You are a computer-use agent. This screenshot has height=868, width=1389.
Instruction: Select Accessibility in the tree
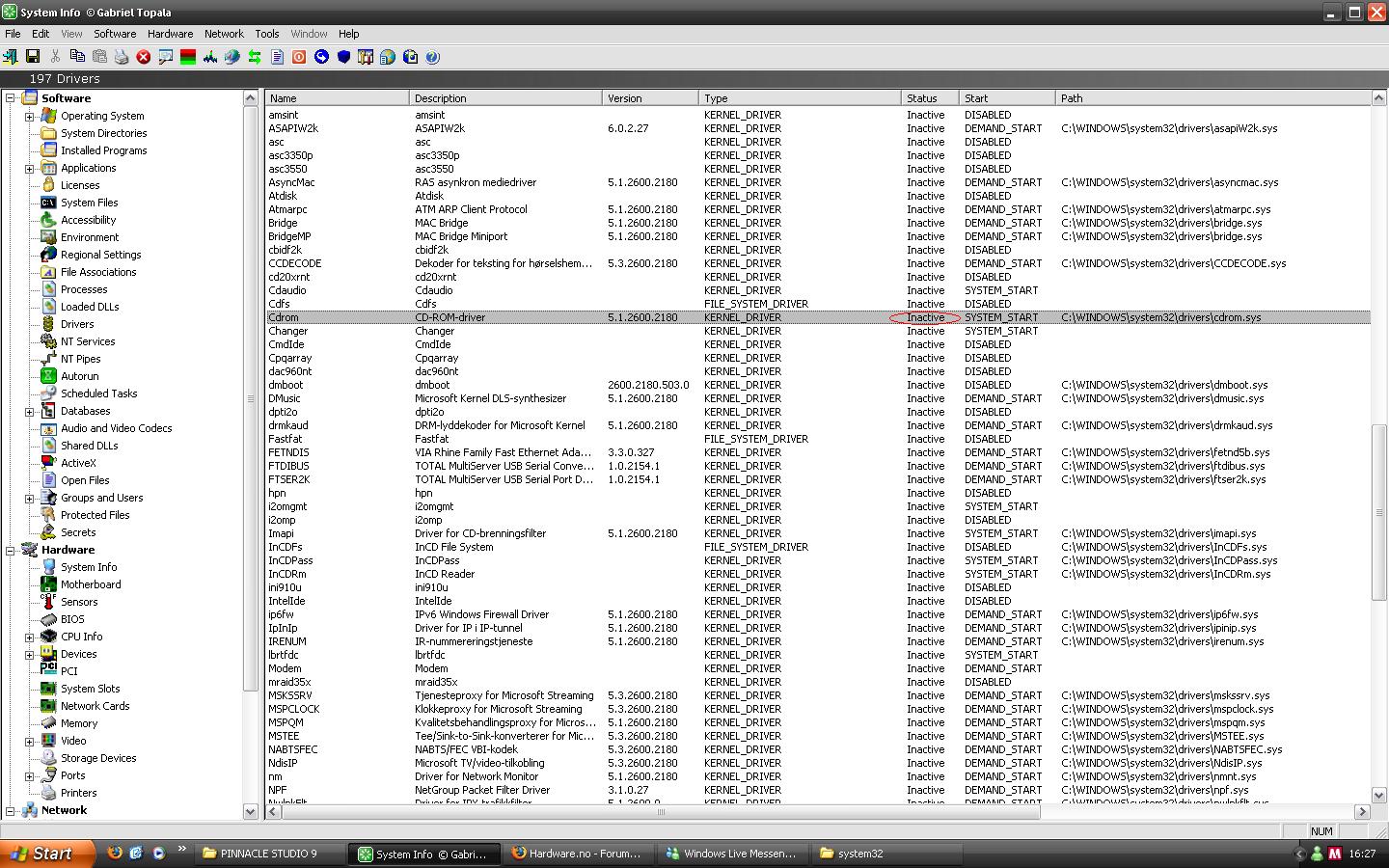pos(88,220)
